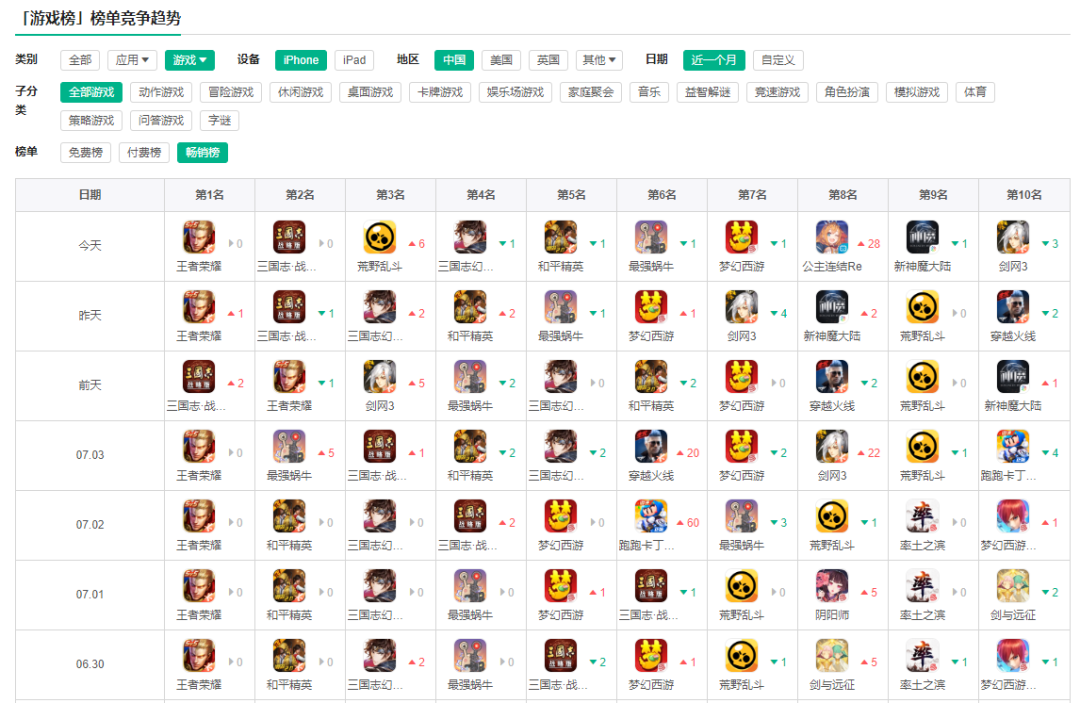Choose 近一个月 date range
This screenshot has width=1080, height=703.
[x=714, y=61]
